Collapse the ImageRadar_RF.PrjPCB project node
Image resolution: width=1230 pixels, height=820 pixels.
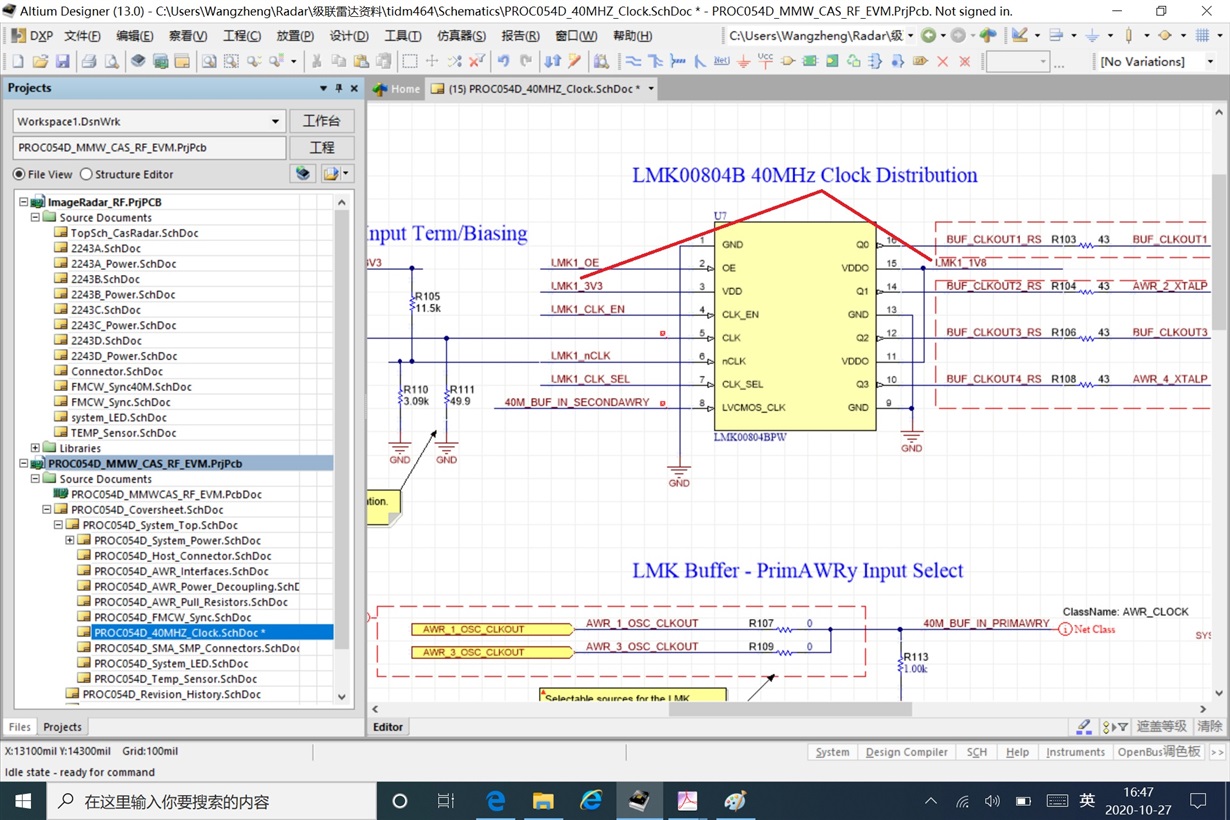tap(24, 202)
